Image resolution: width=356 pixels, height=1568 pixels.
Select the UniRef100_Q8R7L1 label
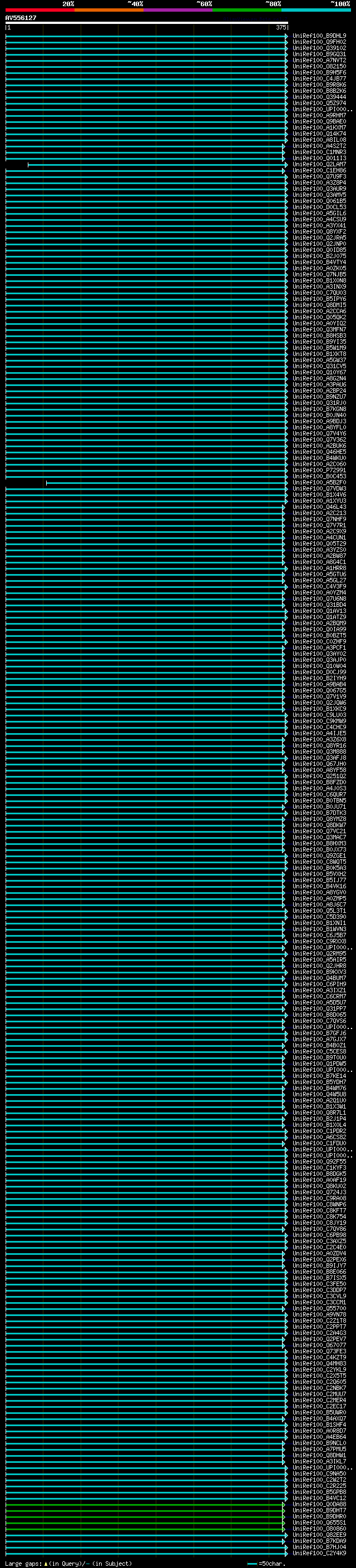[x=319, y=1112]
